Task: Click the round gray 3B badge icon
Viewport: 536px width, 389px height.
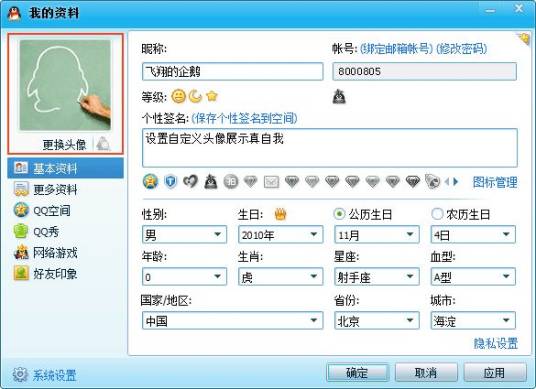Action: pyautogui.click(x=231, y=181)
